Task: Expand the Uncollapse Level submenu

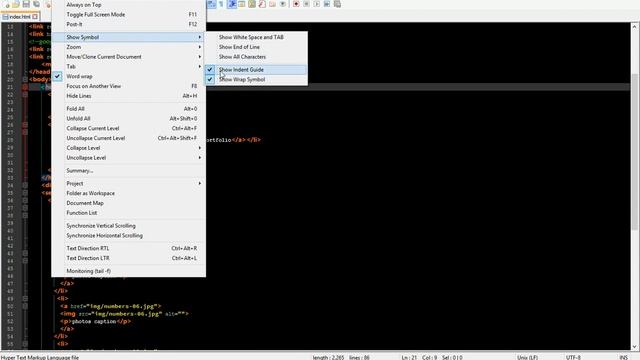Action: point(128,158)
